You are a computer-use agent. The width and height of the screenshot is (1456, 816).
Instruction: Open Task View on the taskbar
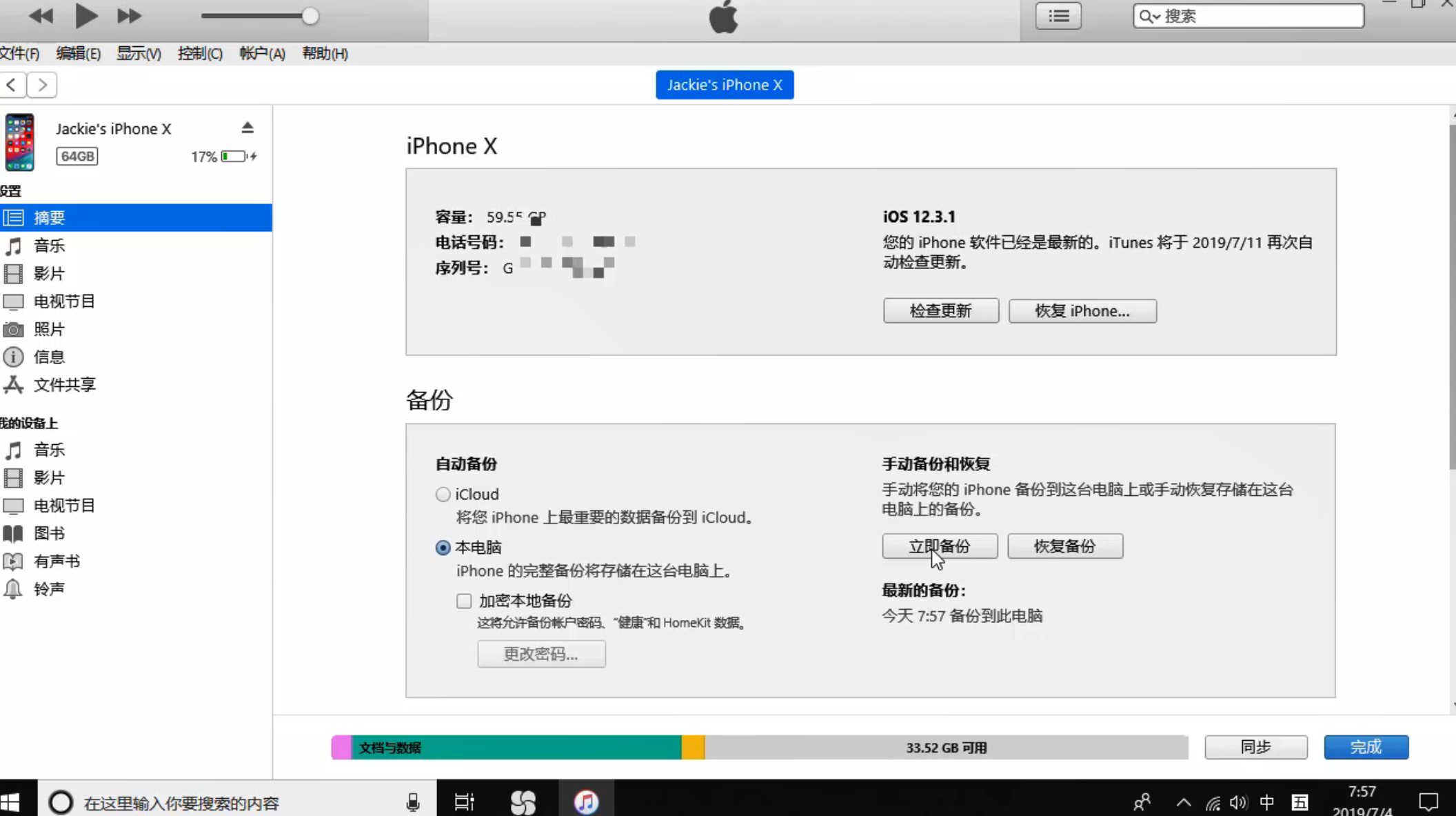(x=465, y=802)
